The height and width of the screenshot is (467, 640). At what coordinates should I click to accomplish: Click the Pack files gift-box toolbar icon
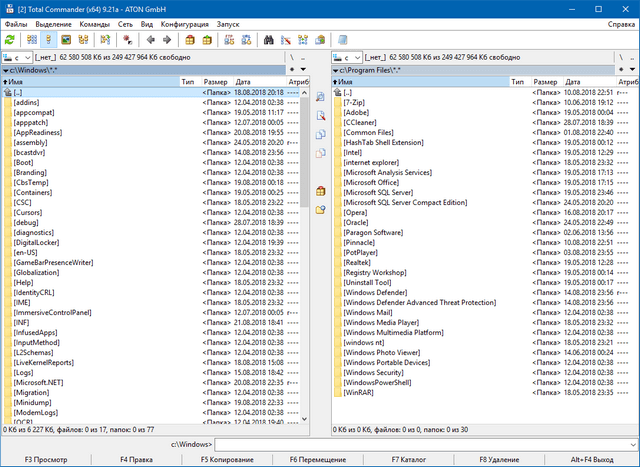(x=190, y=40)
